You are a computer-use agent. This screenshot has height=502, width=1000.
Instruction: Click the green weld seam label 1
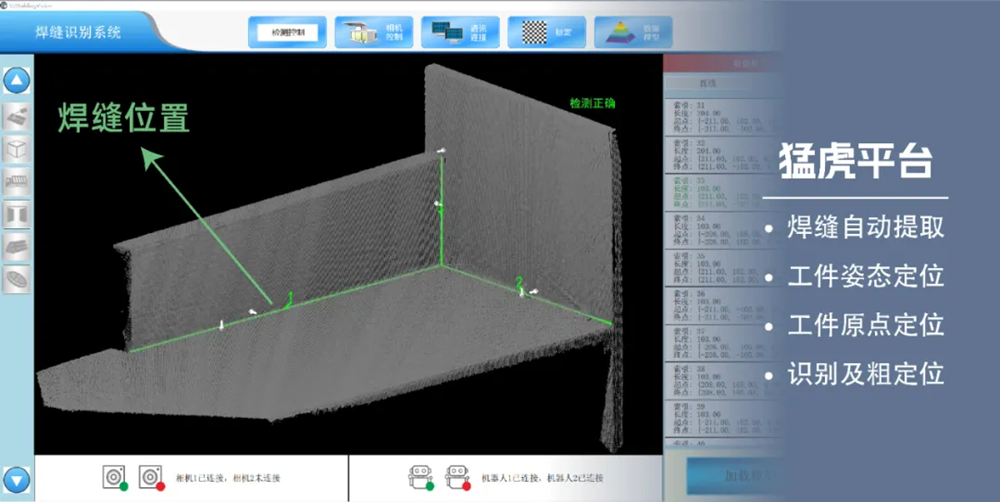tap(290, 298)
